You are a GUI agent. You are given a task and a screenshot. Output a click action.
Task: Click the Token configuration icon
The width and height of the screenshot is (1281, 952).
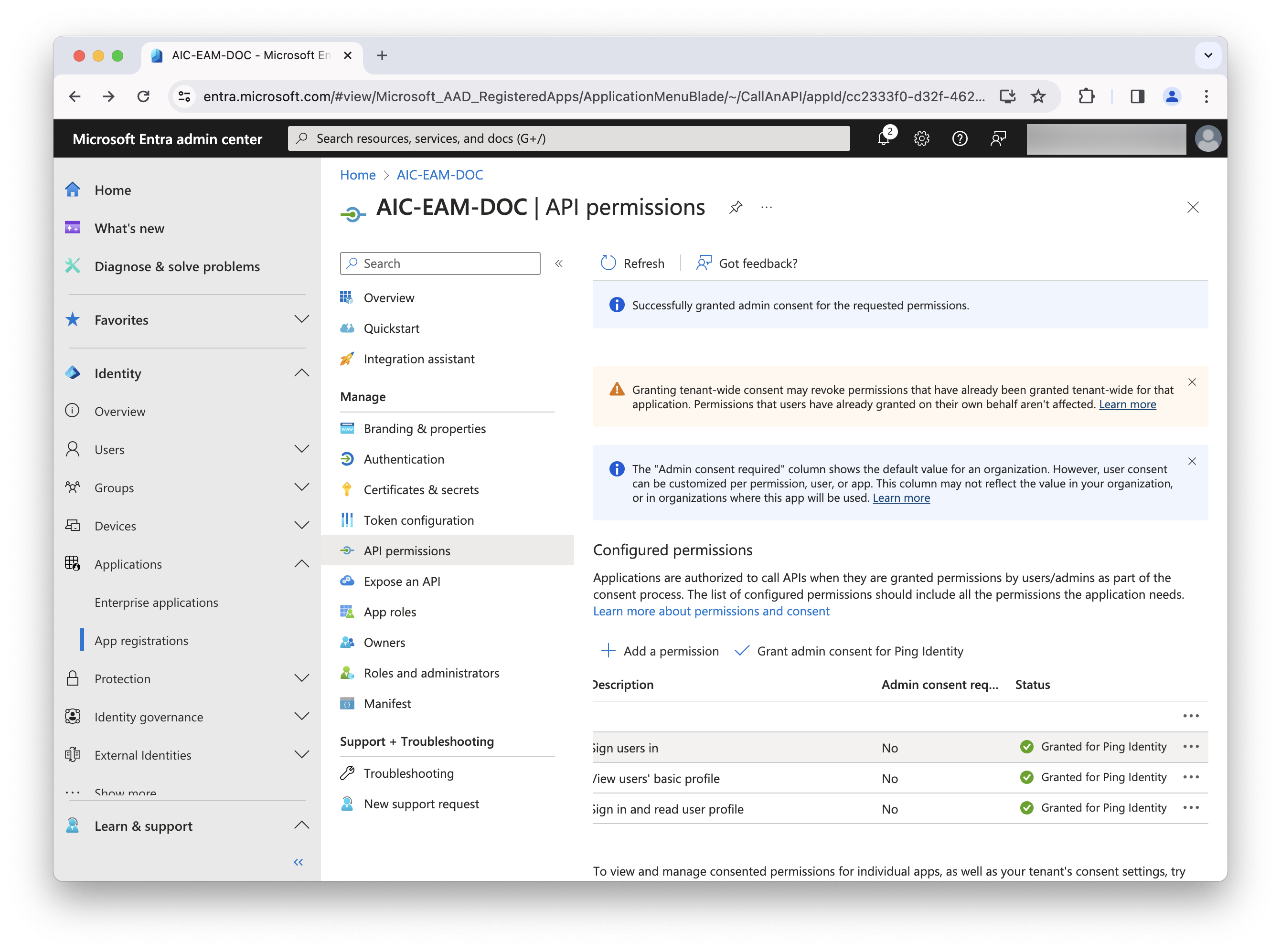[x=348, y=520]
